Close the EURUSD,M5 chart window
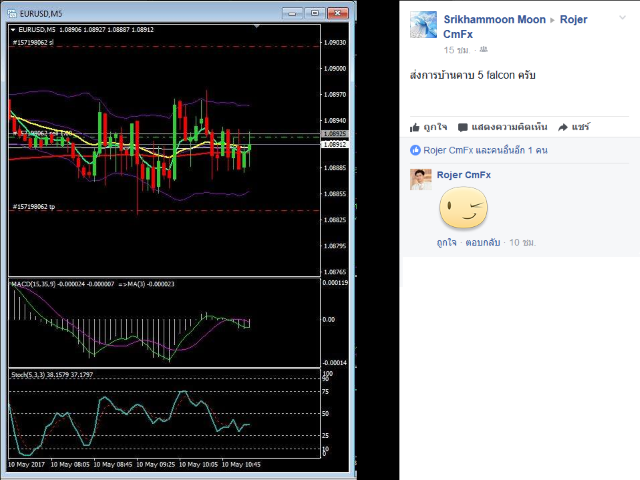The image size is (640, 480). (338, 13)
